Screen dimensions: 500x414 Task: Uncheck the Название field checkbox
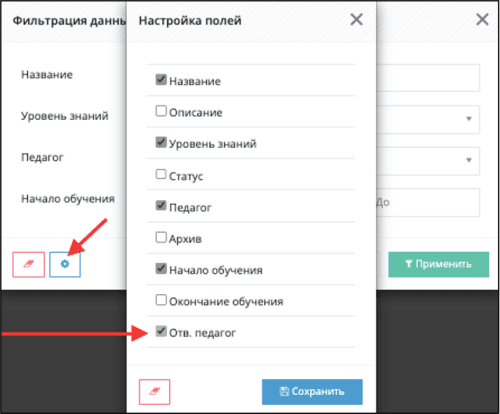pyautogui.click(x=161, y=80)
